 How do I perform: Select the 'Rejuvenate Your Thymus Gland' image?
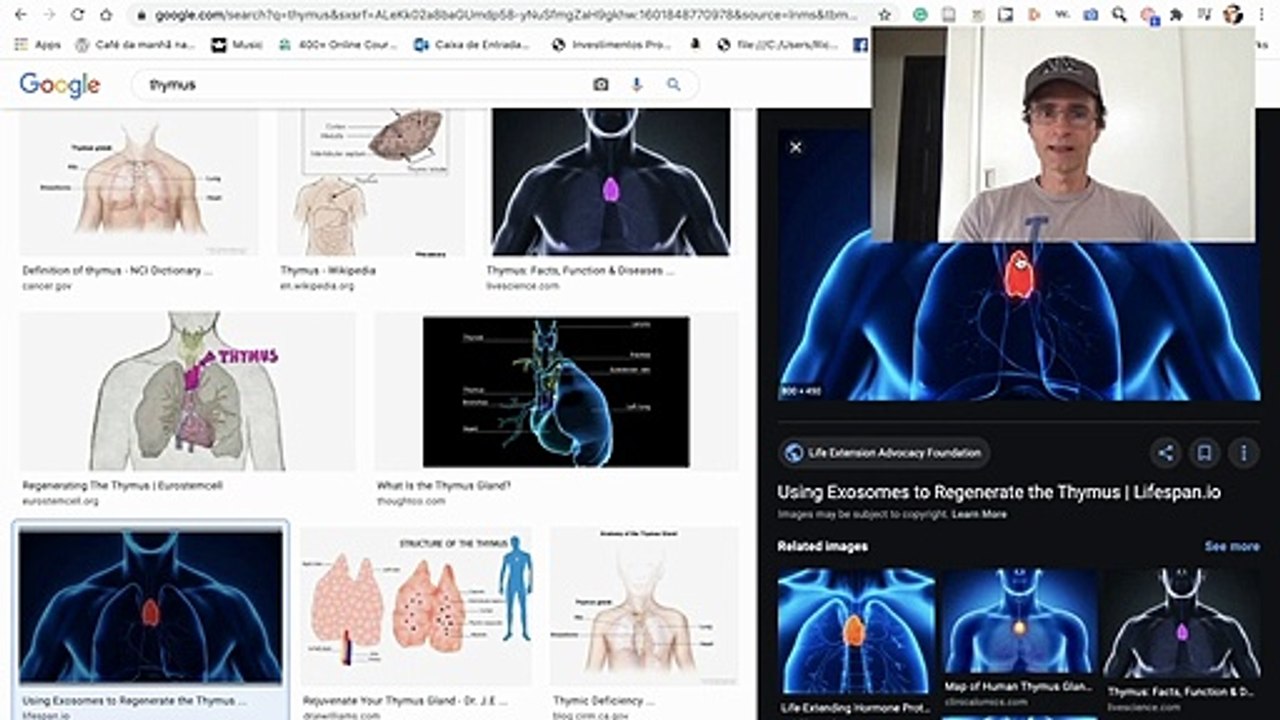417,606
